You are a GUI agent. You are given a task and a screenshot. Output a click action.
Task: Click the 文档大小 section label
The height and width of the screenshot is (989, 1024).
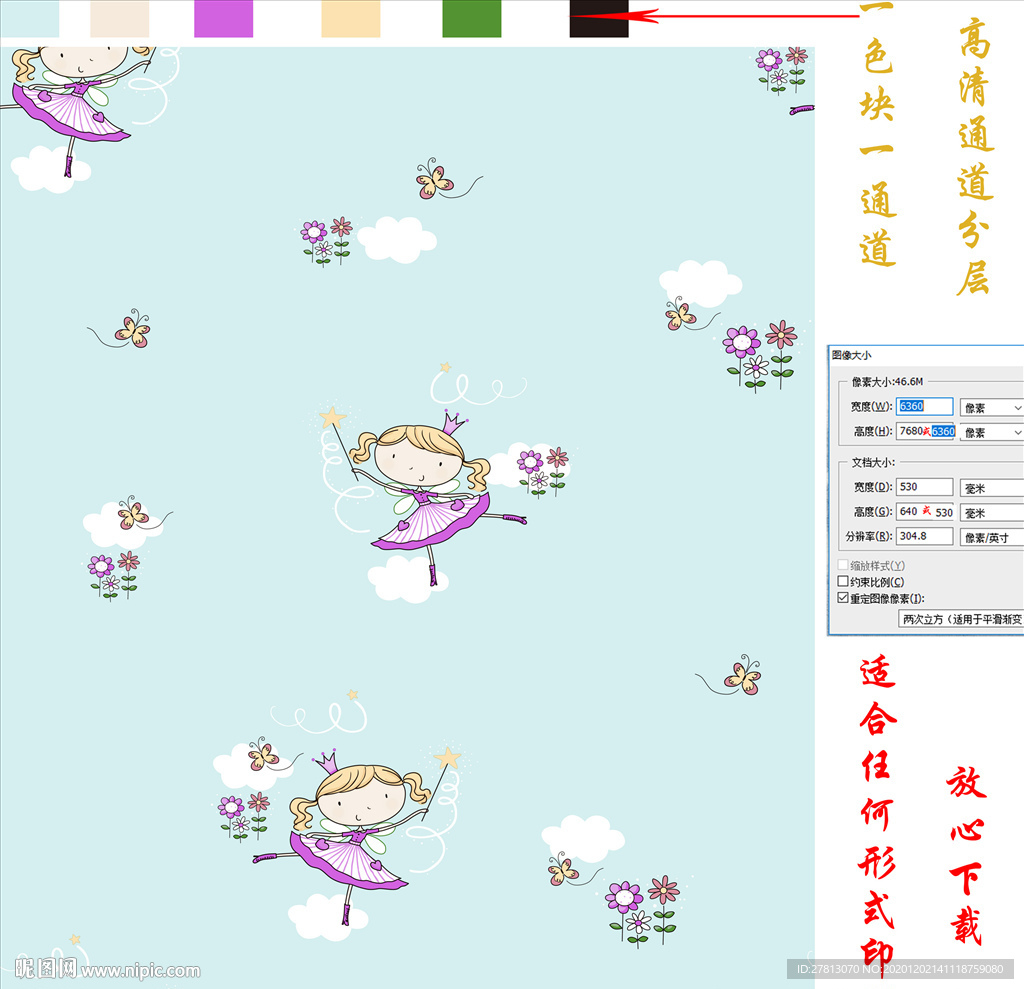click(x=873, y=462)
